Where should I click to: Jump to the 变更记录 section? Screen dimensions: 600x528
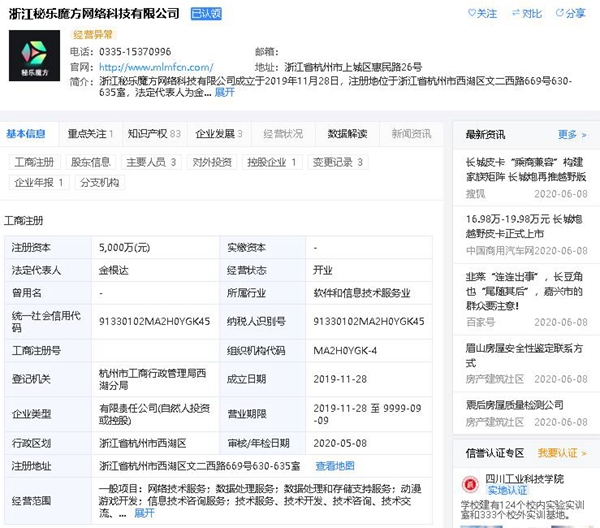[337, 162]
